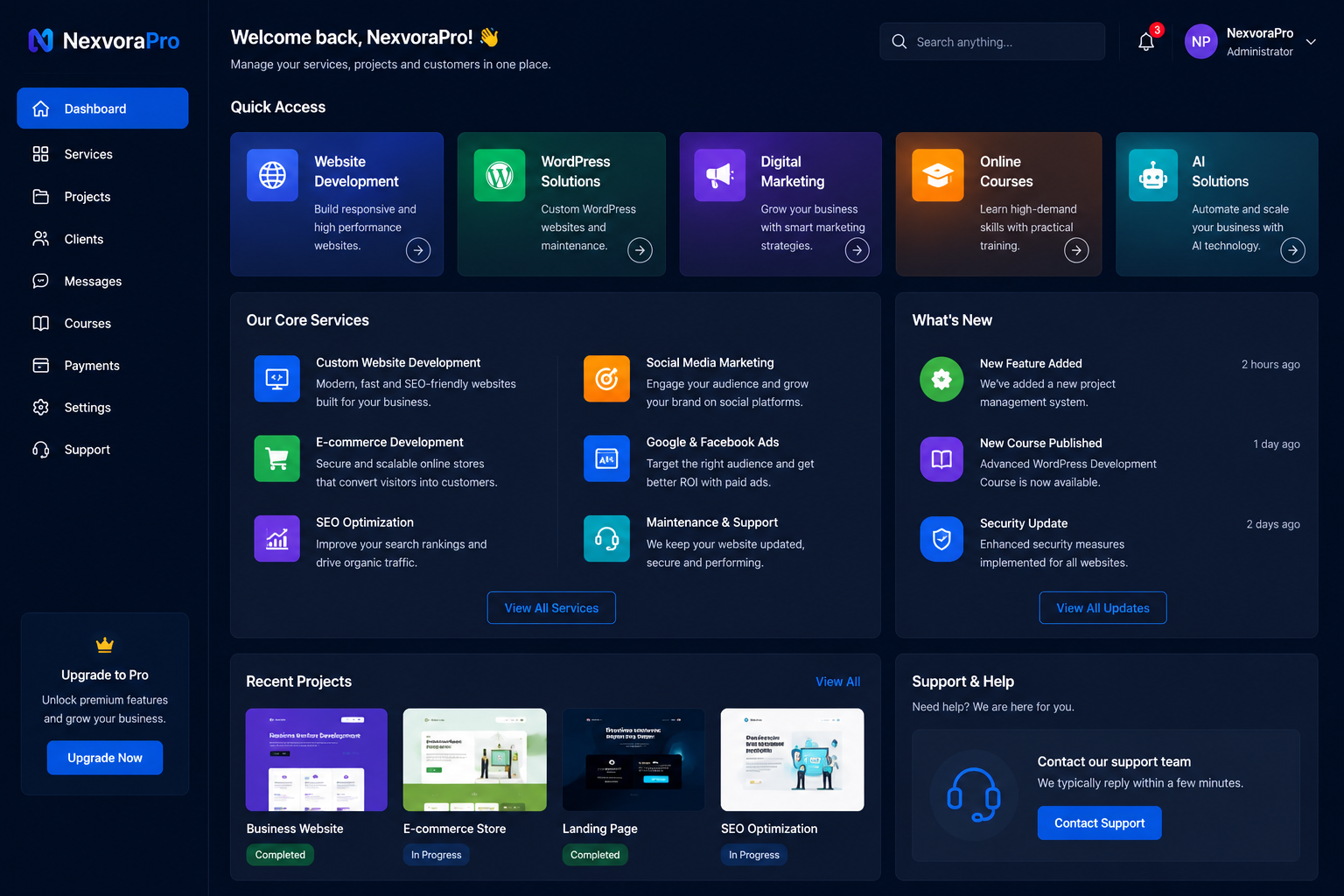Click the Contact Support button

pos(1099,823)
